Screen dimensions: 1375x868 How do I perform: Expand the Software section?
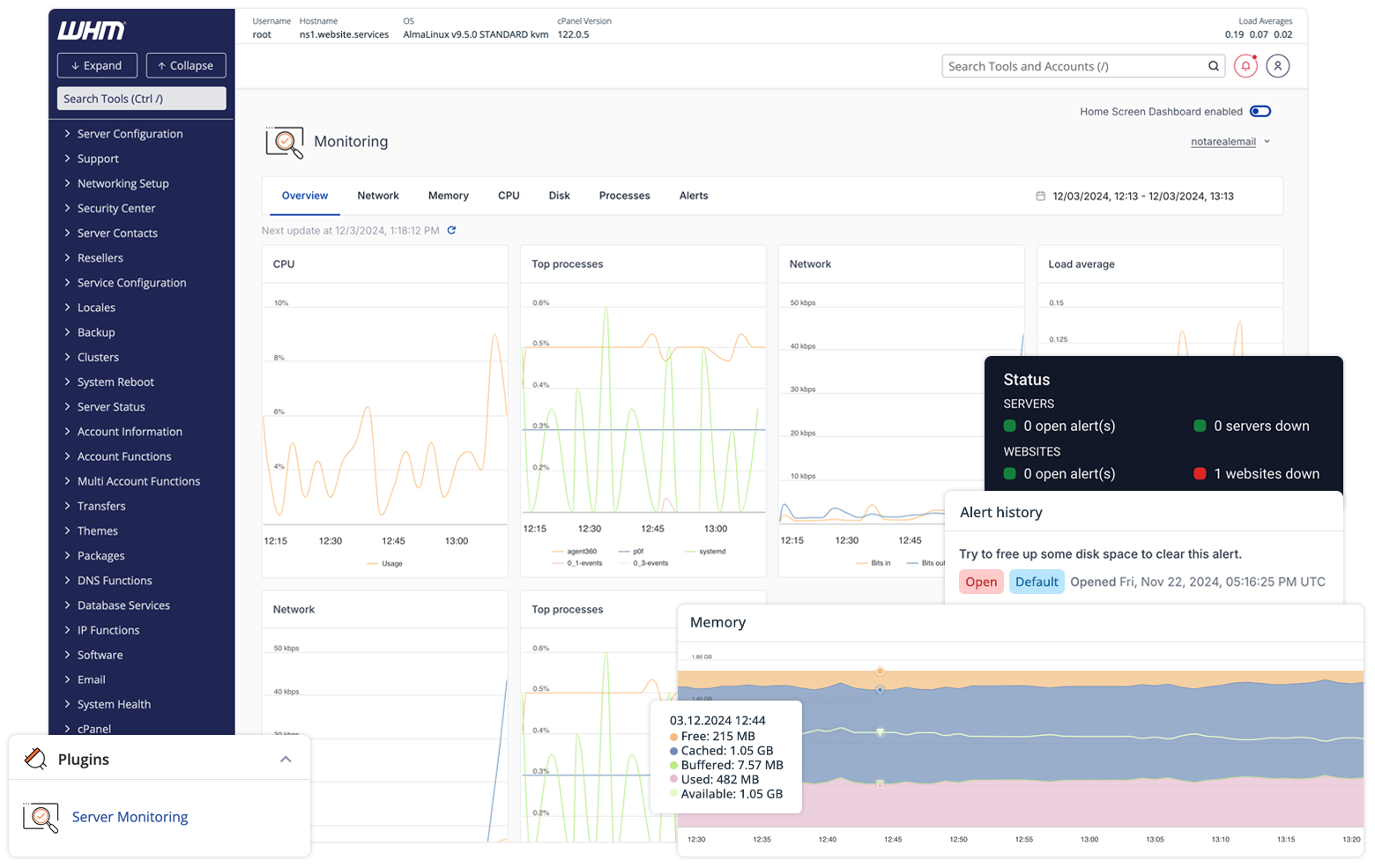[x=100, y=655]
